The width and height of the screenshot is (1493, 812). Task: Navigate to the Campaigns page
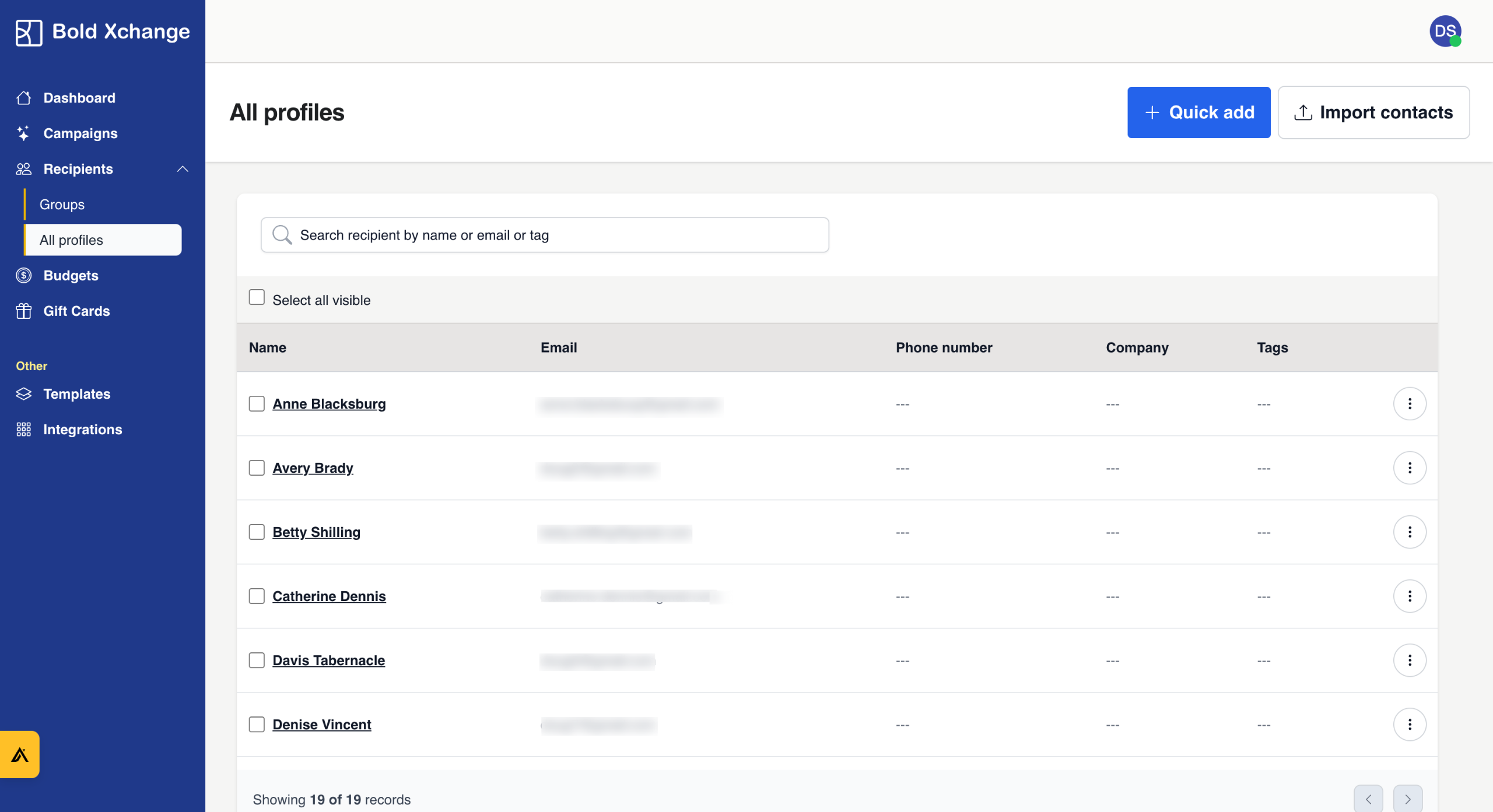click(80, 133)
